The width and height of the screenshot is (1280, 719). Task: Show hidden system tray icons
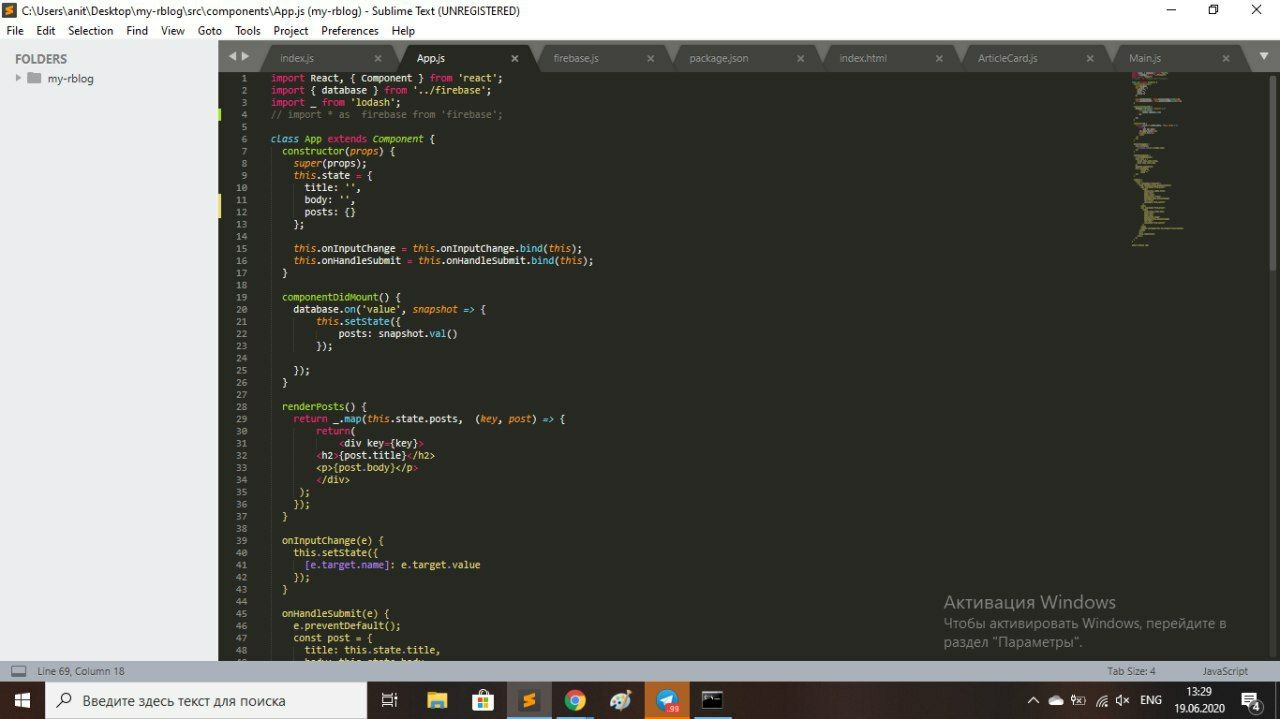pos(1032,700)
